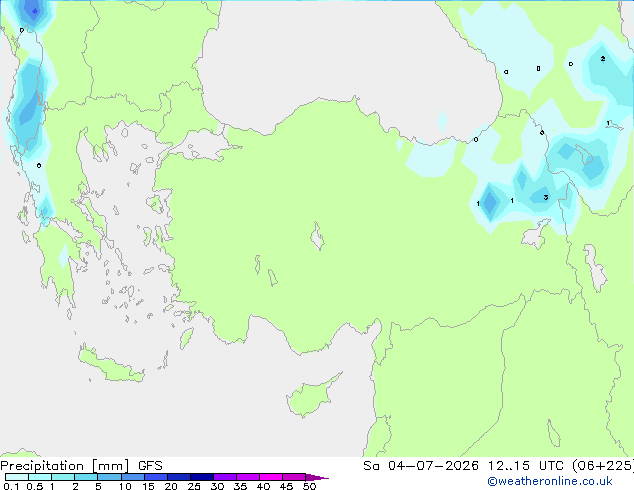Open the weatheronline.co.uk copyright link

(x=550, y=481)
